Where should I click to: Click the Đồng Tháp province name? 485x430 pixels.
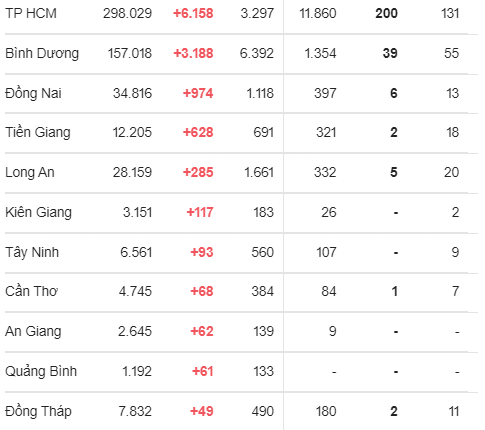click(x=38, y=411)
